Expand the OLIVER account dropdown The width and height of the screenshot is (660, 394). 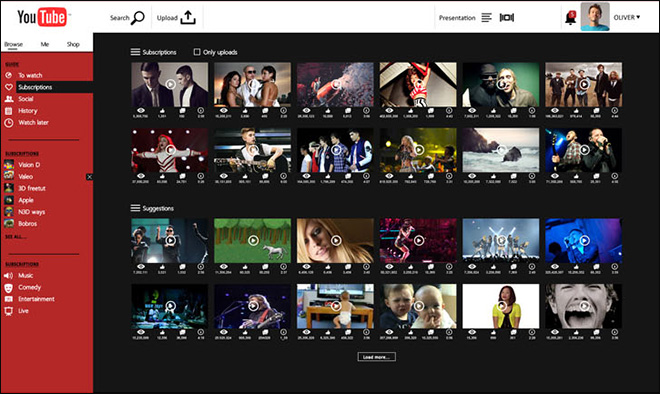[x=626, y=17]
